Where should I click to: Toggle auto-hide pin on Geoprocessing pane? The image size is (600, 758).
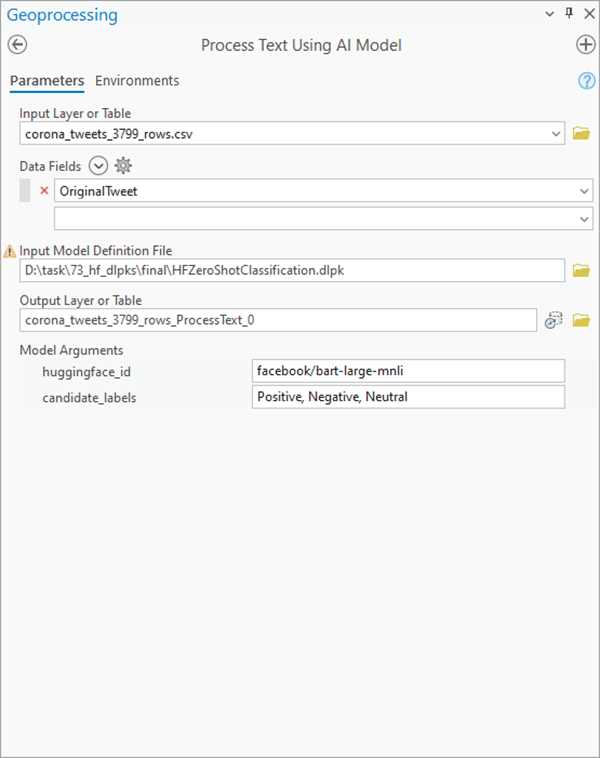pos(569,14)
